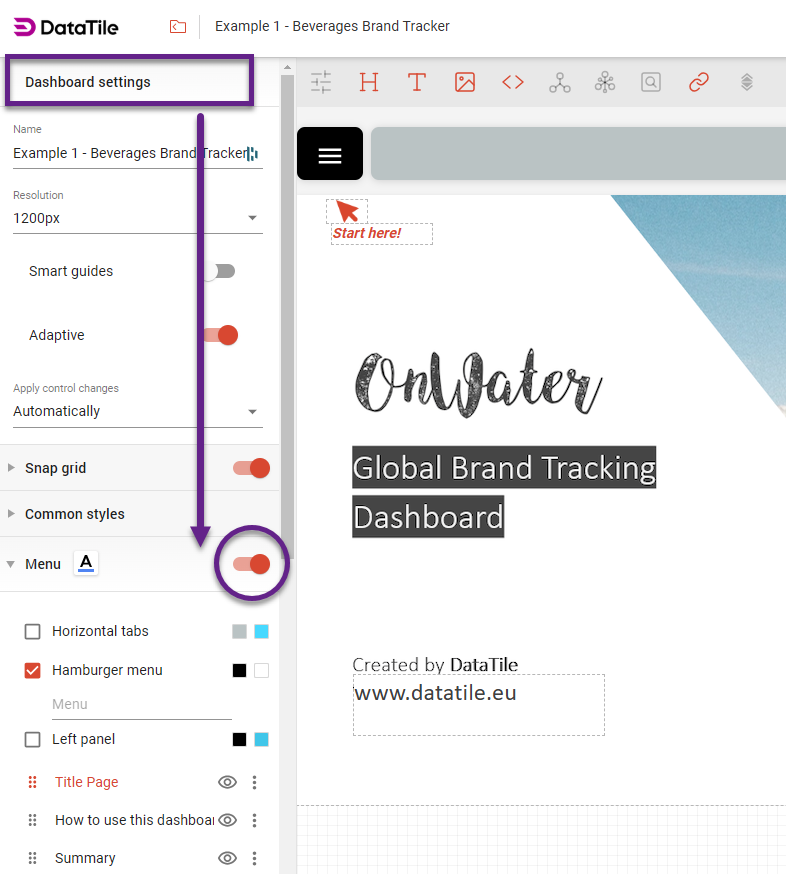Image resolution: width=786 pixels, height=874 pixels.
Task: Click the red folder icon in header
Action: [x=178, y=27]
